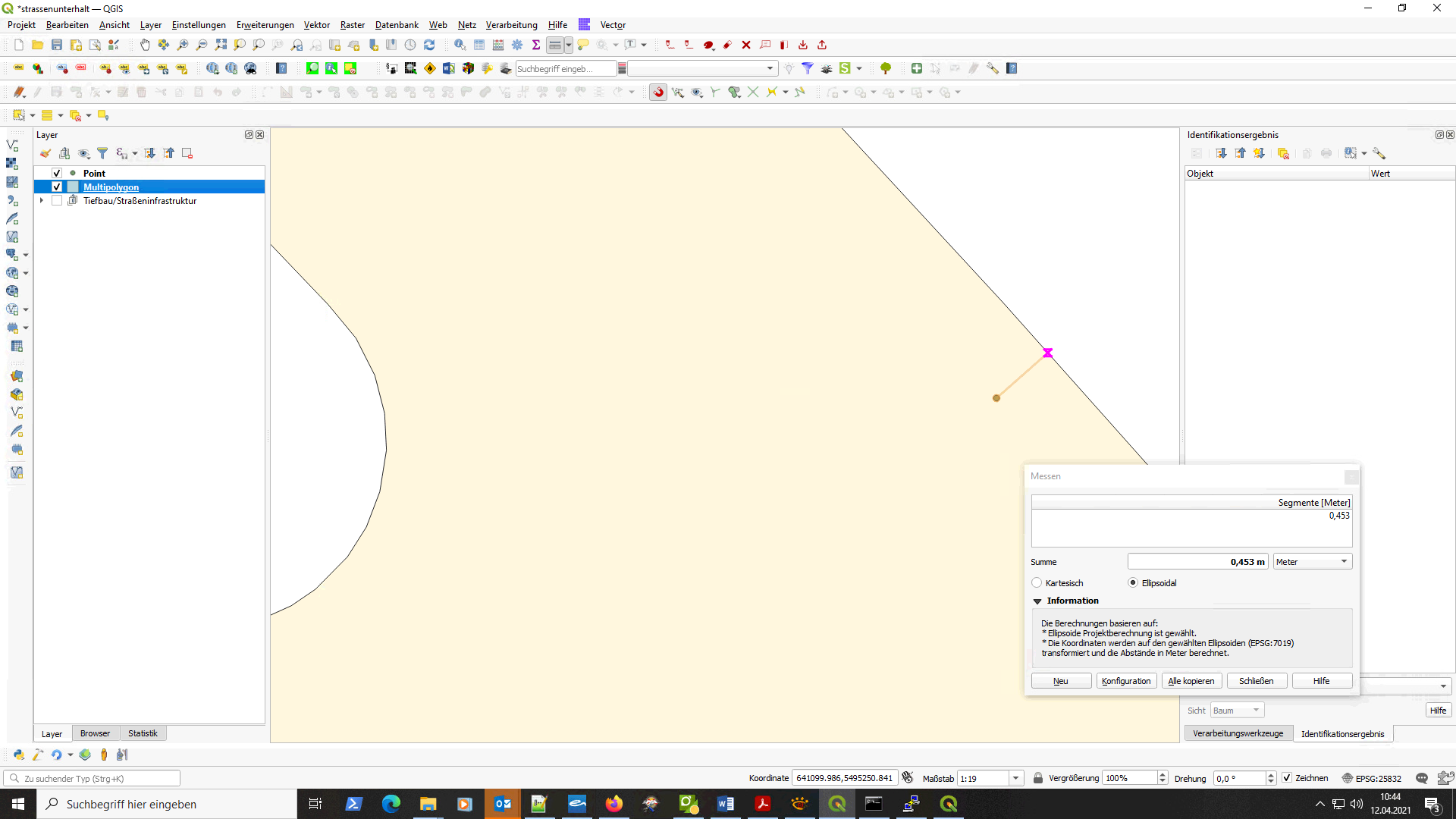The height and width of the screenshot is (819, 1456).
Task: Click the Alle kopieren button
Action: pos(1191,681)
